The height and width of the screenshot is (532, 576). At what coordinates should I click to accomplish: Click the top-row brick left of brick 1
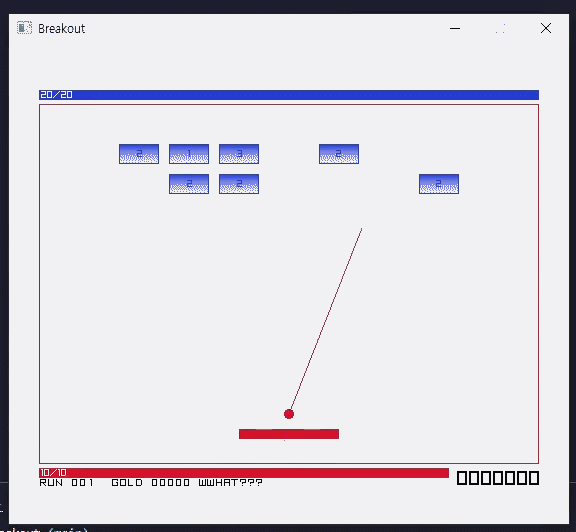pyautogui.click(x=139, y=154)
